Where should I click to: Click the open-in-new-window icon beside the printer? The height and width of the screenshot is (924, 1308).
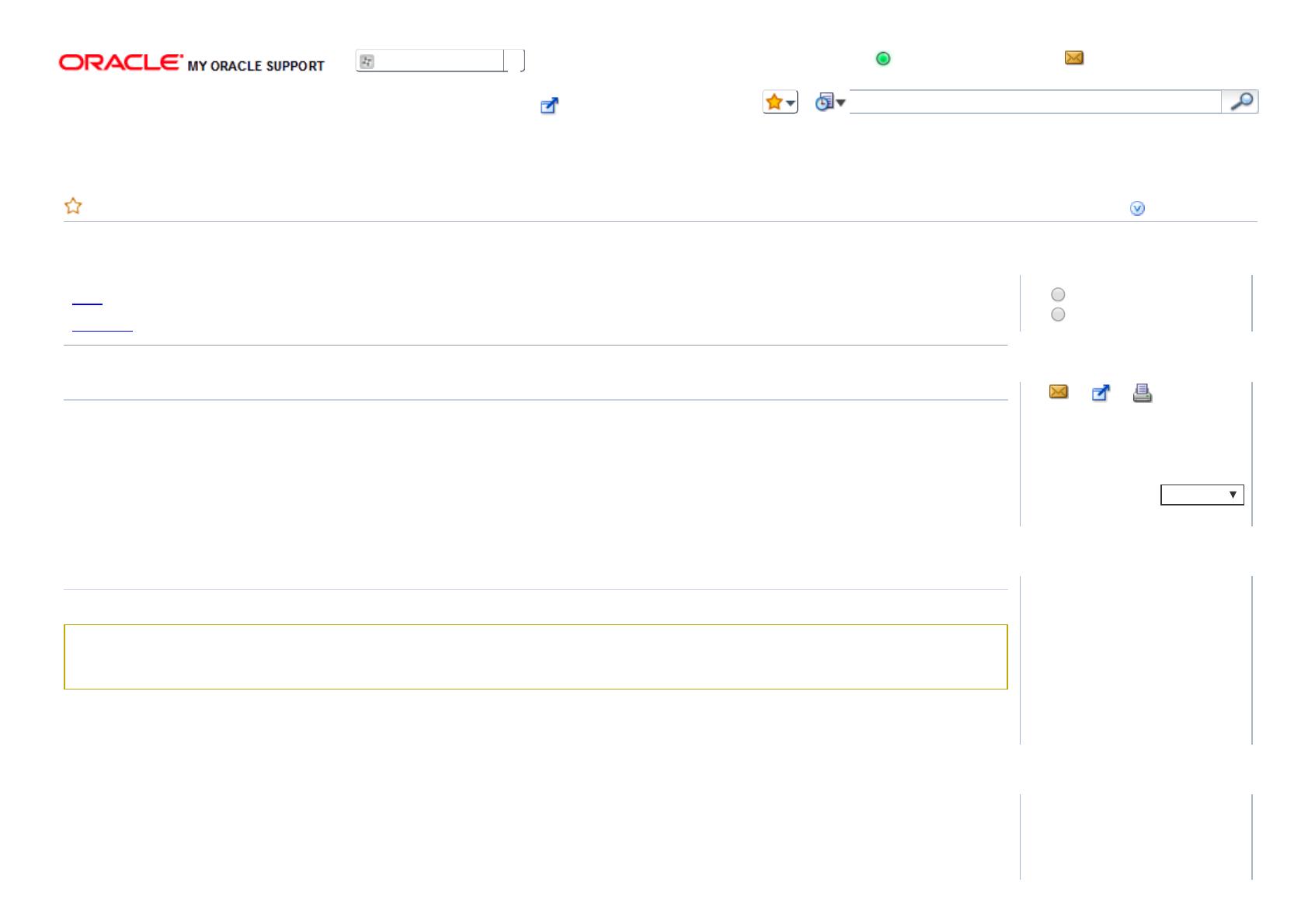(1101, 393)
